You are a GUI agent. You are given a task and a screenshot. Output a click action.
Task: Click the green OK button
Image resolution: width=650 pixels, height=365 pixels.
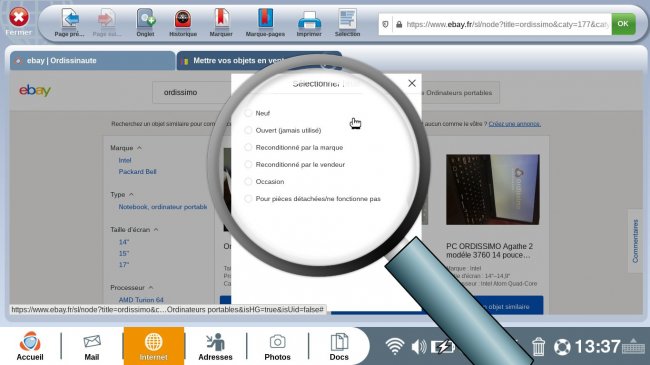(x=623, y=24)
